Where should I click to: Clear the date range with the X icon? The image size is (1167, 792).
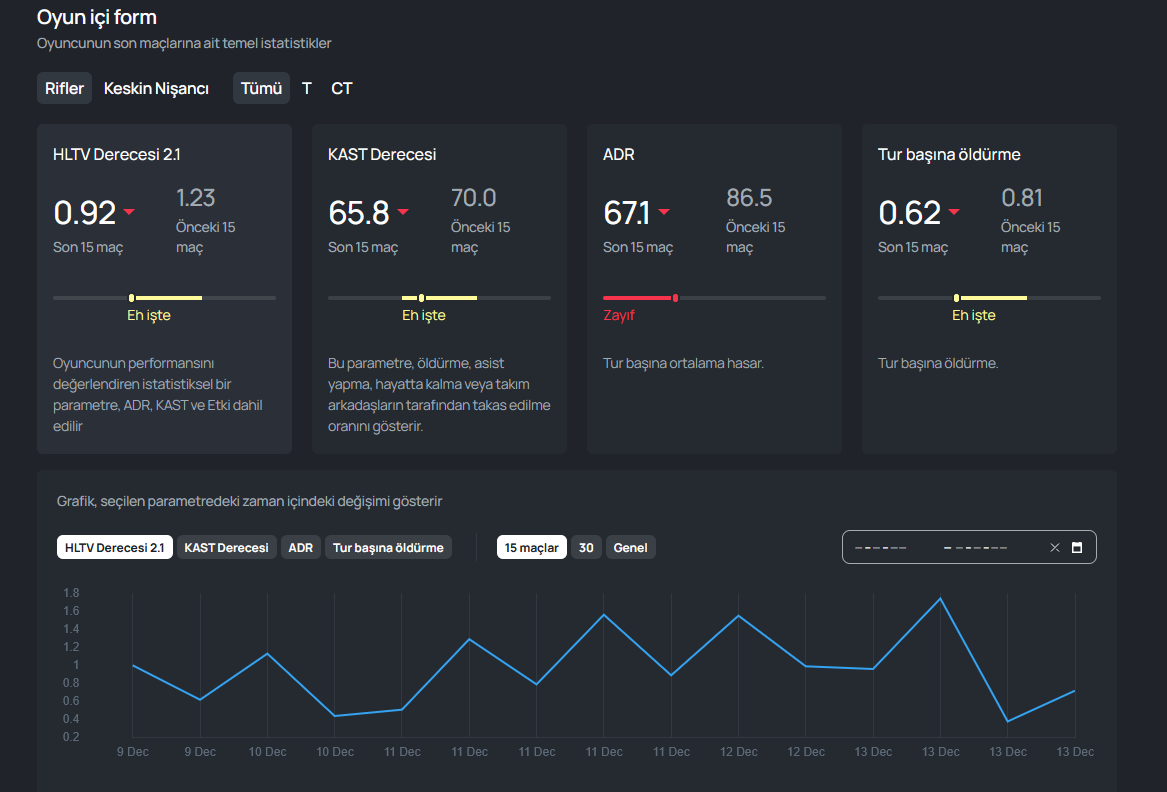coord(1055,547)
